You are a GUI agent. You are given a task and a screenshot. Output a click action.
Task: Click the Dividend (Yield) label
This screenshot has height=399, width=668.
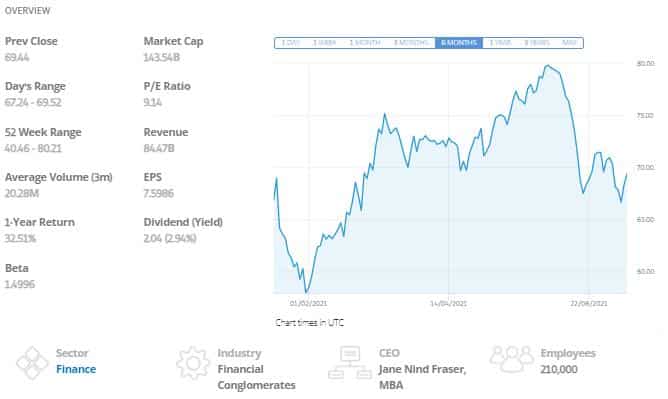point(183,222)
